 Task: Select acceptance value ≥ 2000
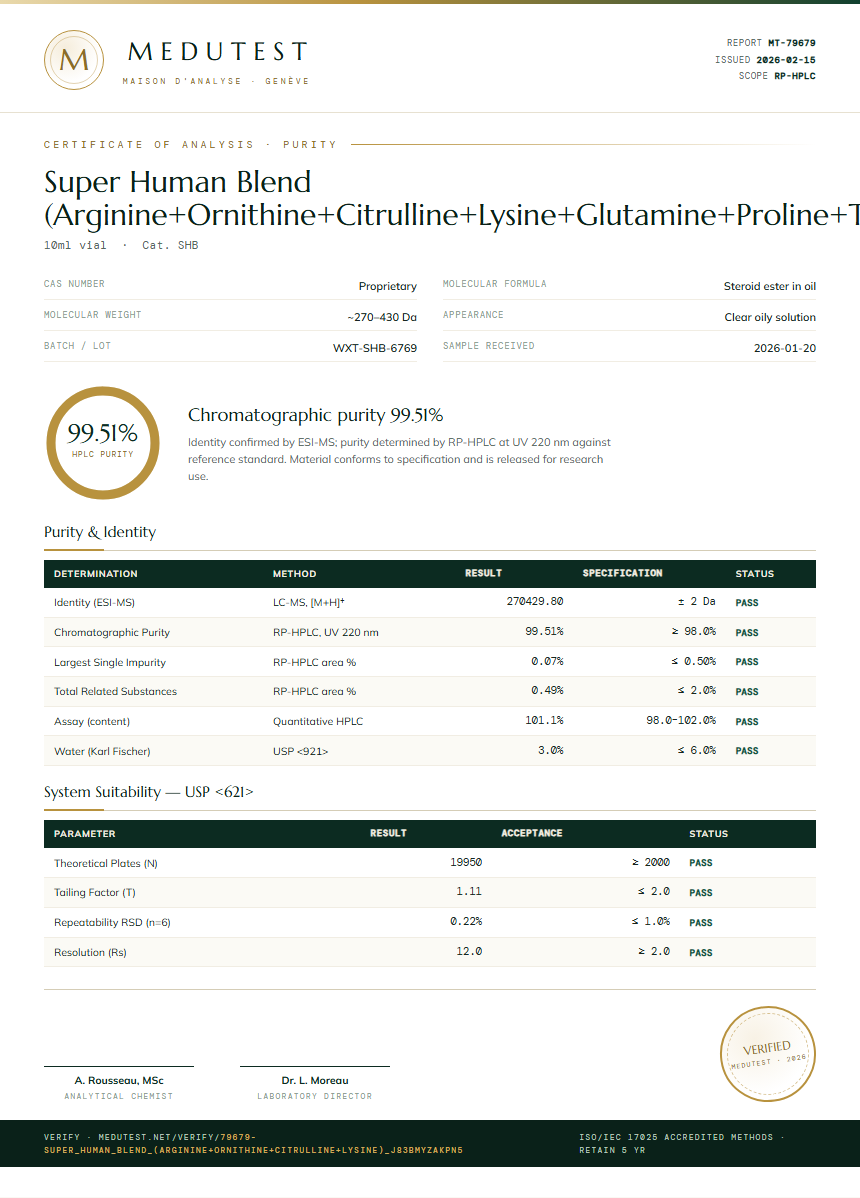(651, 862)
